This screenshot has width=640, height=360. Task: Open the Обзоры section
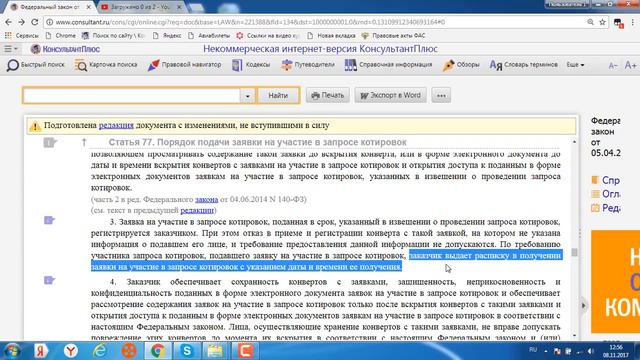click(461, 65)
